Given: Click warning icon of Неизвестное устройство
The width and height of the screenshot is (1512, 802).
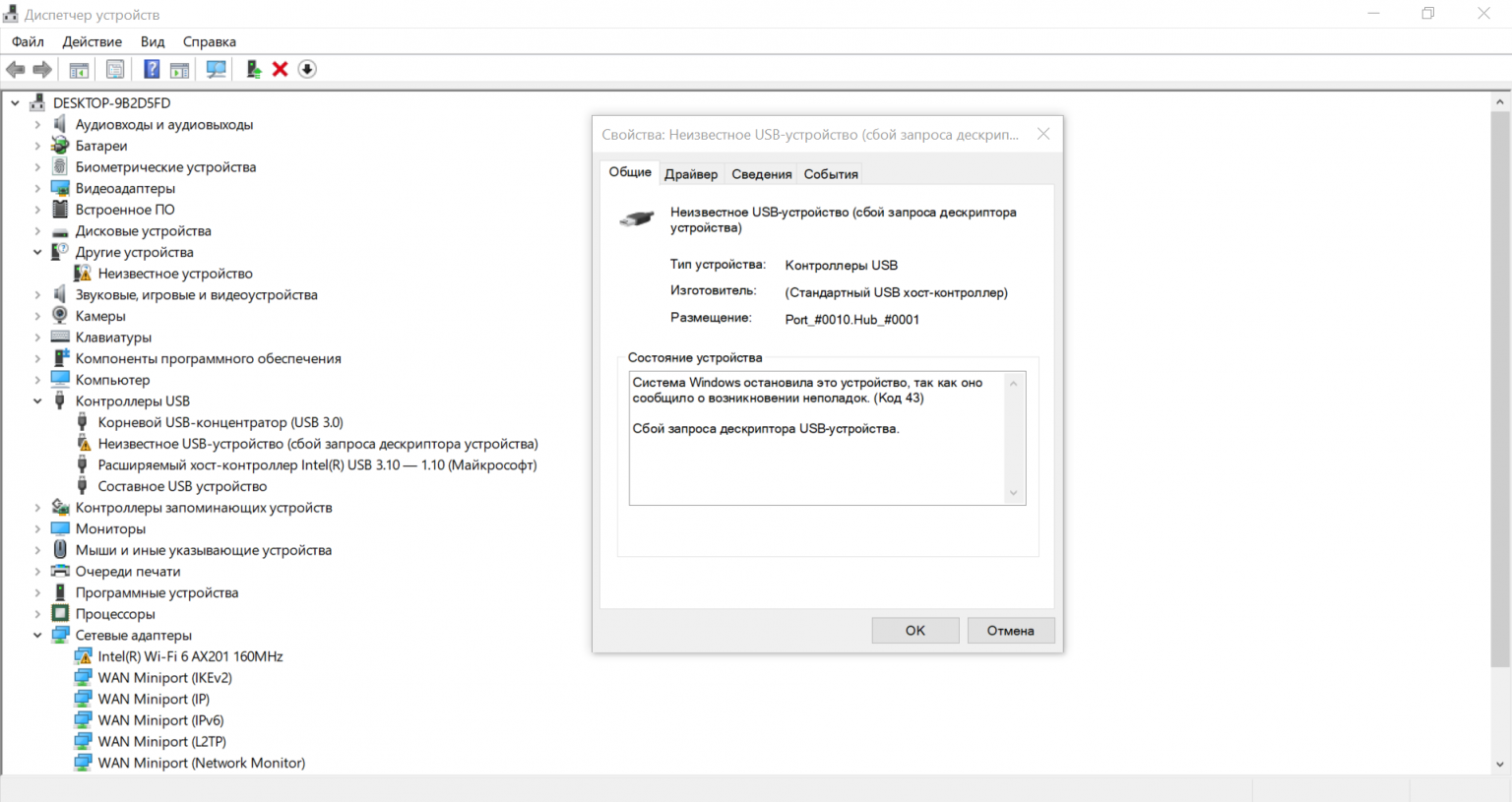Looking at the screenshot, I should (x=83, y=274).
